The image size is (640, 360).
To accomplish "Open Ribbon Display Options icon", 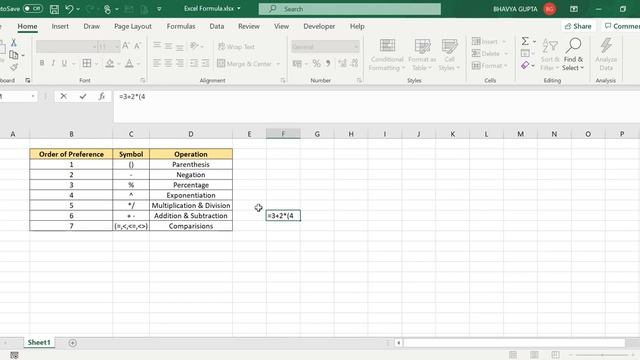I will pos(574,9).
